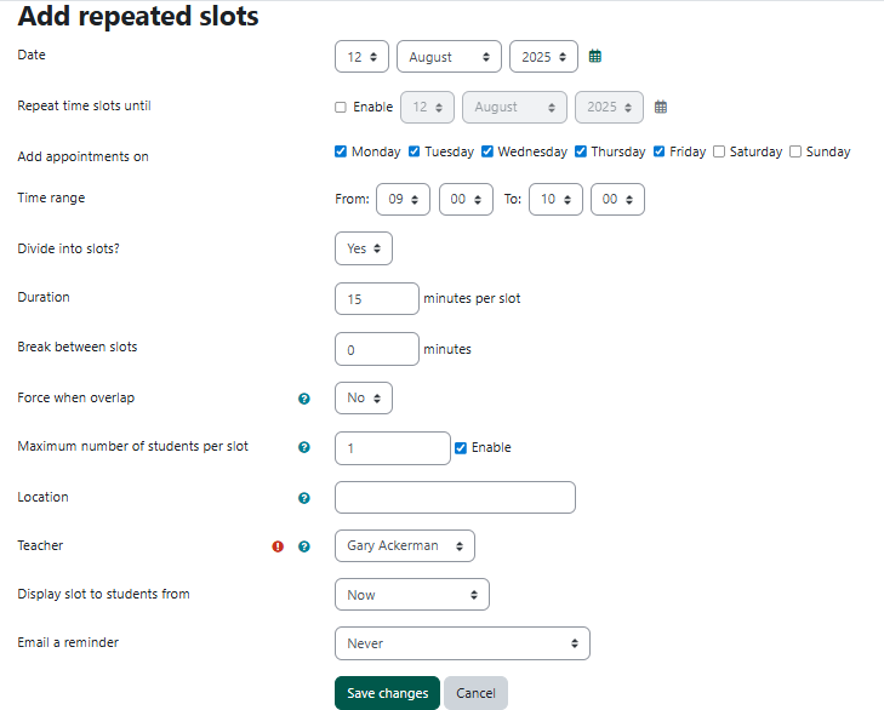Open the 2025 year dropdown for Date
Screen dimensions: 884x710
[x=543, y=57]
